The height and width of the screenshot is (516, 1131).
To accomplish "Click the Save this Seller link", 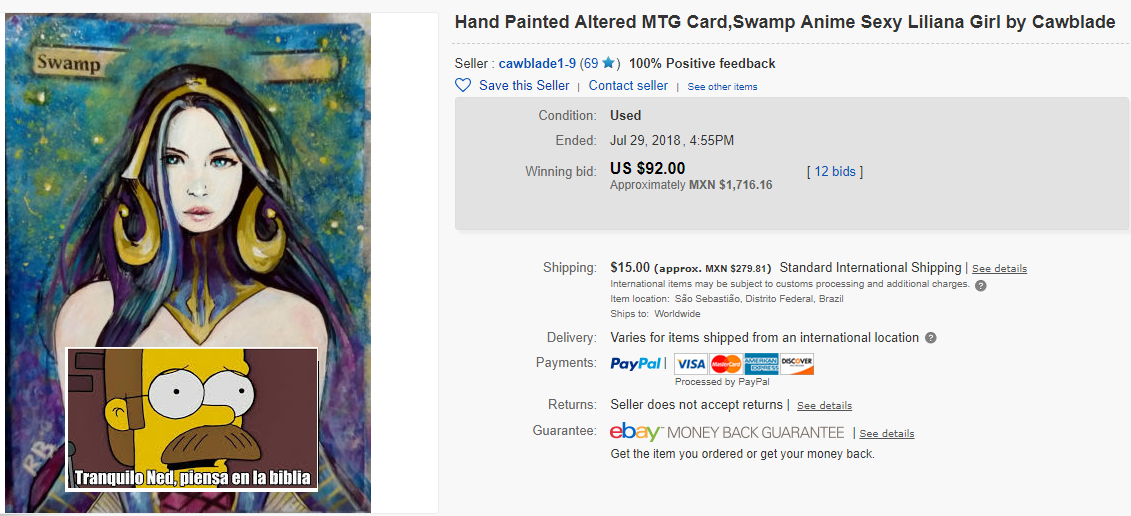I will coord(524,86).
